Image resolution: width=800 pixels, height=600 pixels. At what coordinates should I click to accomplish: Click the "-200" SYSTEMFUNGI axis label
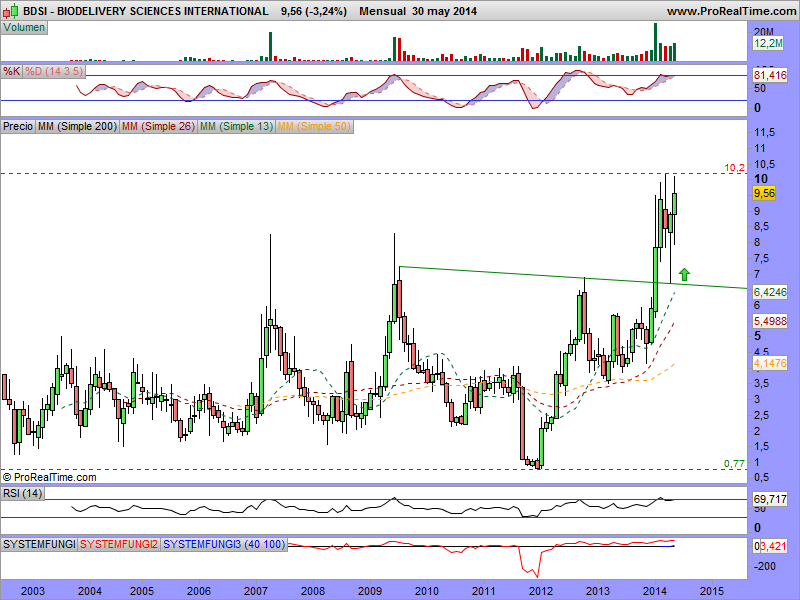(x=764, y=566)
